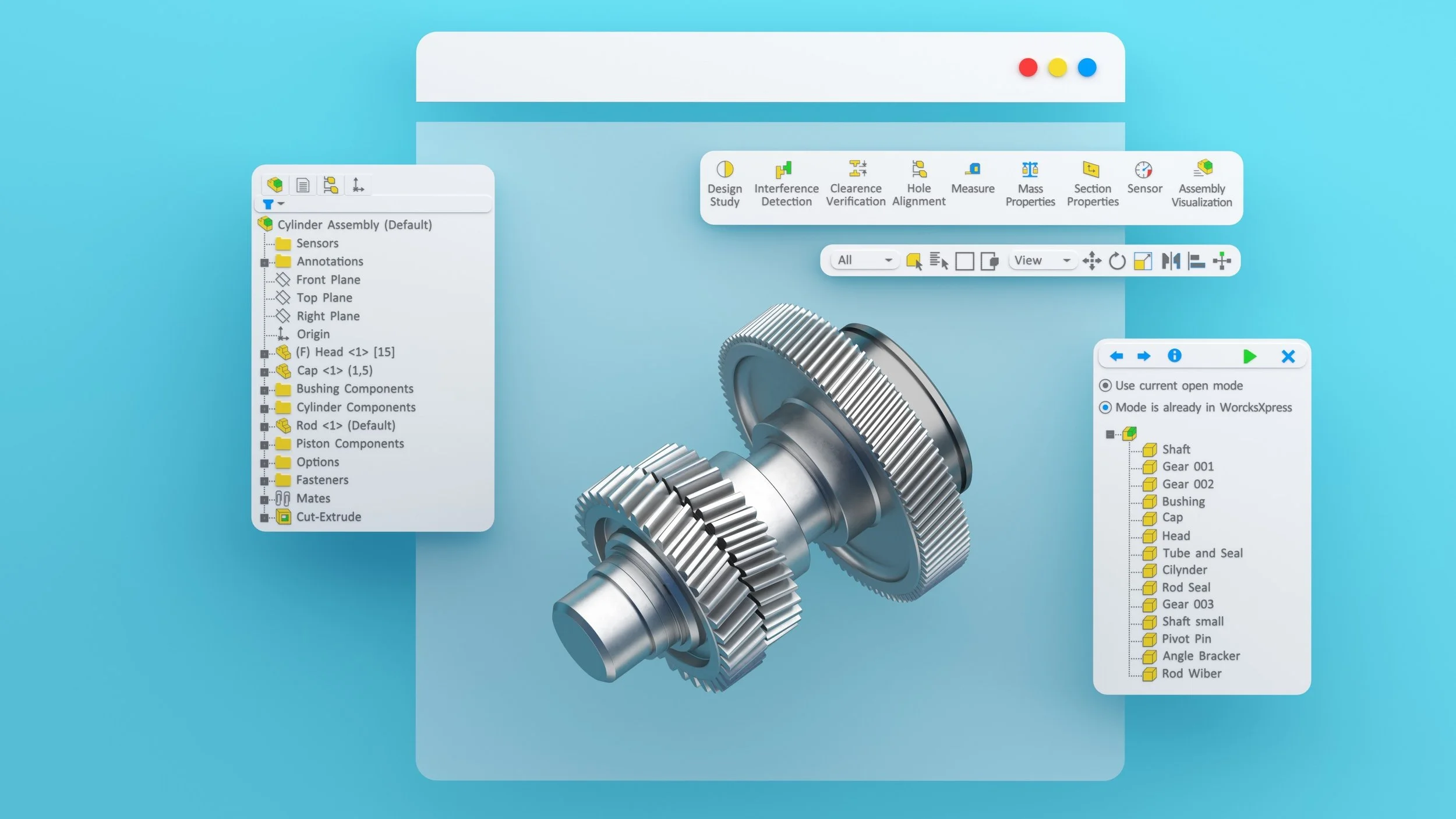The image size is (1456, 819).
Task: Click the Interference Detection tool icon
Action: click(784, 170)
